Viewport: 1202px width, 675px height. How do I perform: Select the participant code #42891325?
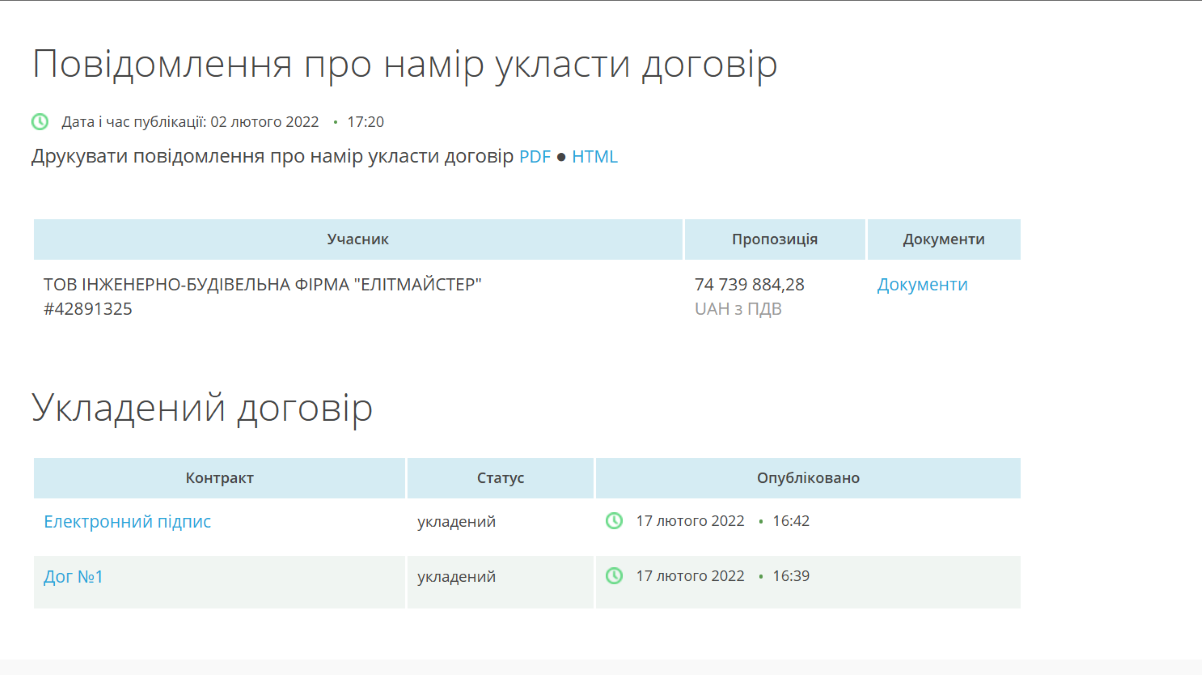tap(88, 309)
